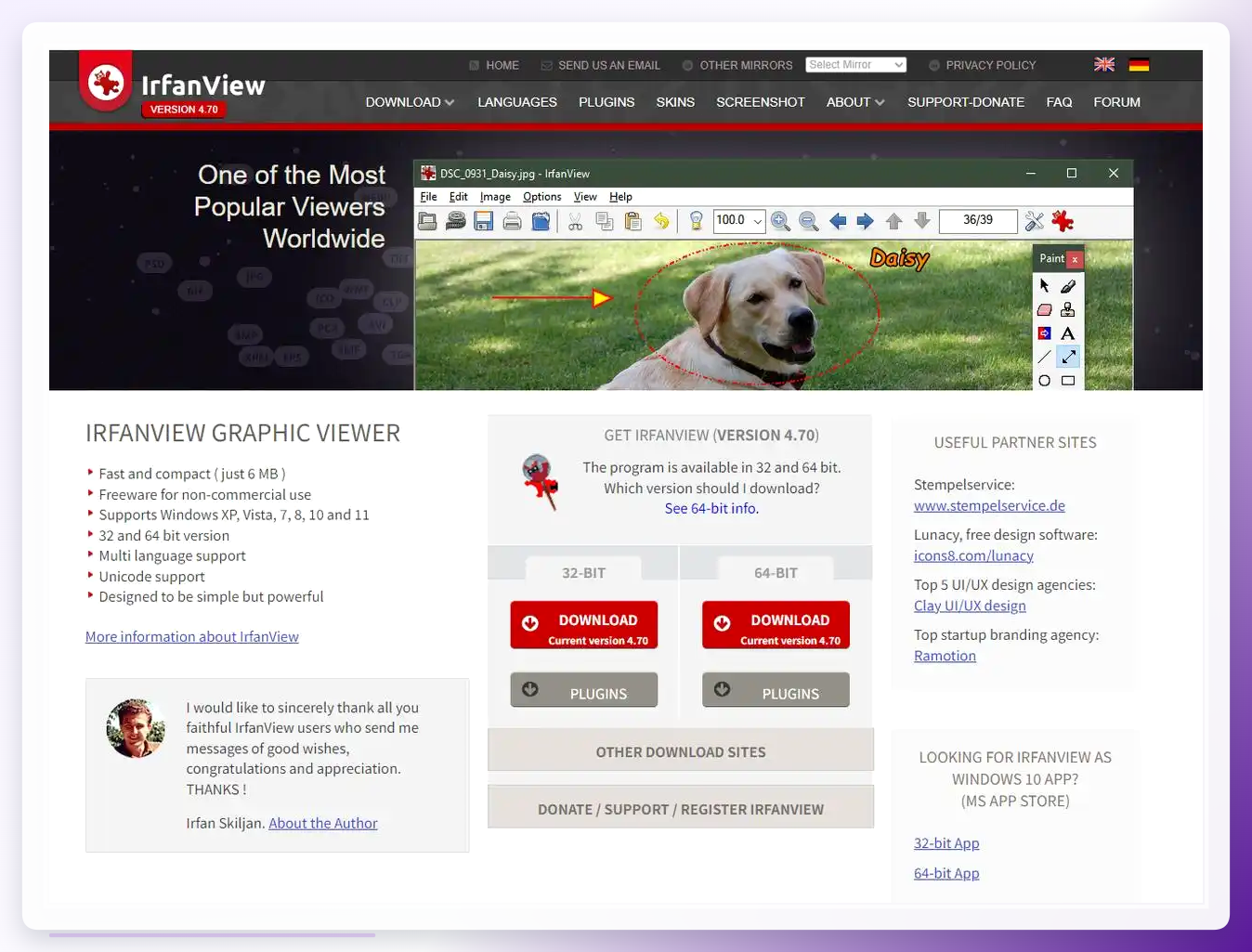Screen dimensions: 1252x952
Task: Select the rectangle tool in Paint palette
Action: click(x=1068, y=381)
